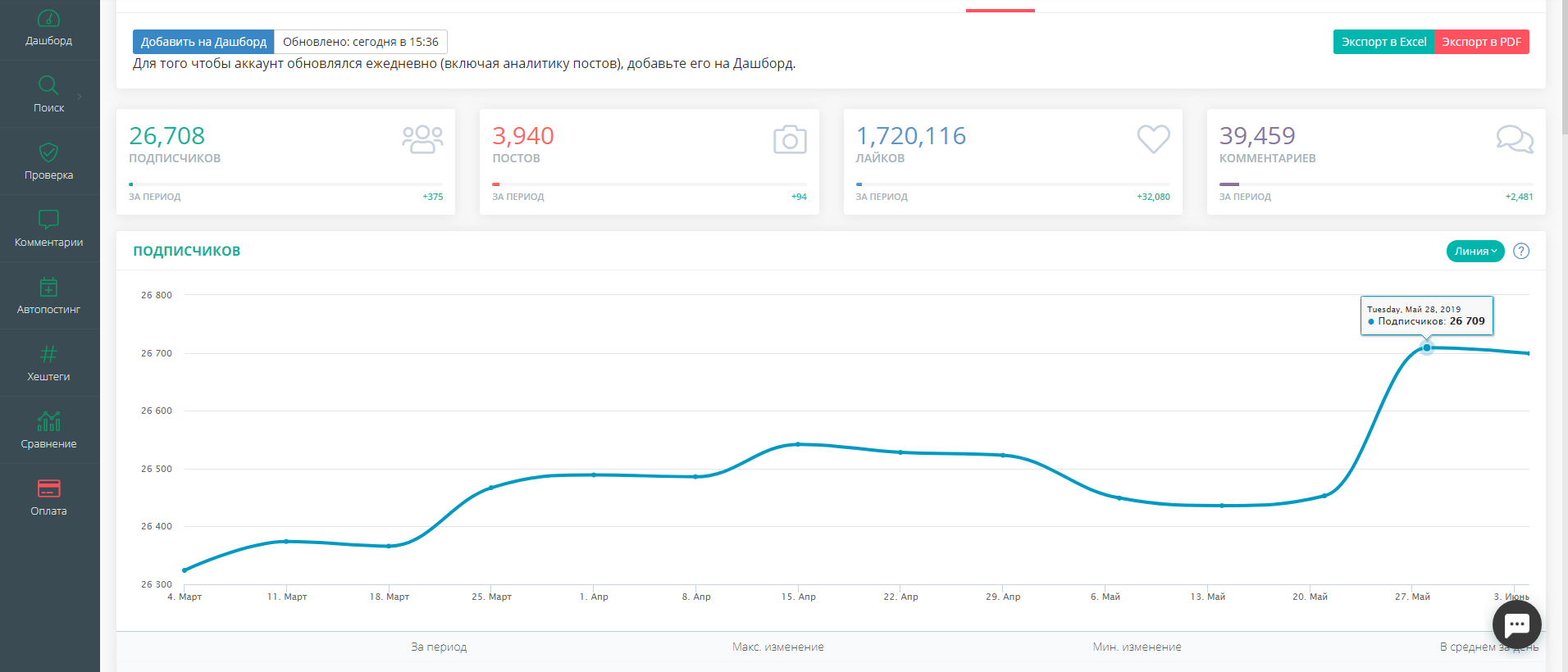Click Обновлено: сегодня в 15:36 label
This screenshot has height=672, width=1568.
point(361,42)
